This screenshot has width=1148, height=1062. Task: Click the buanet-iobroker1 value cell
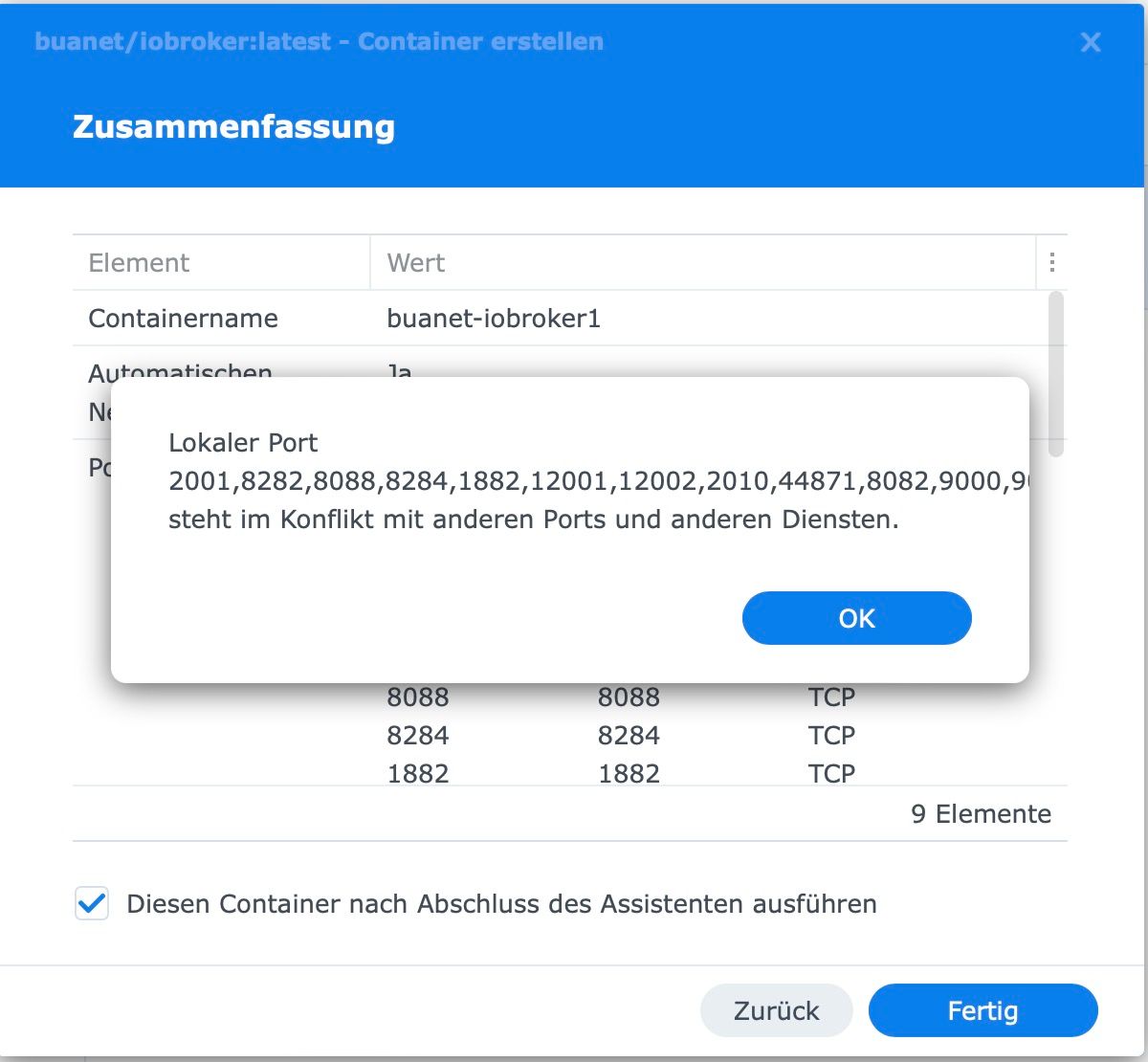pos(494,319)
